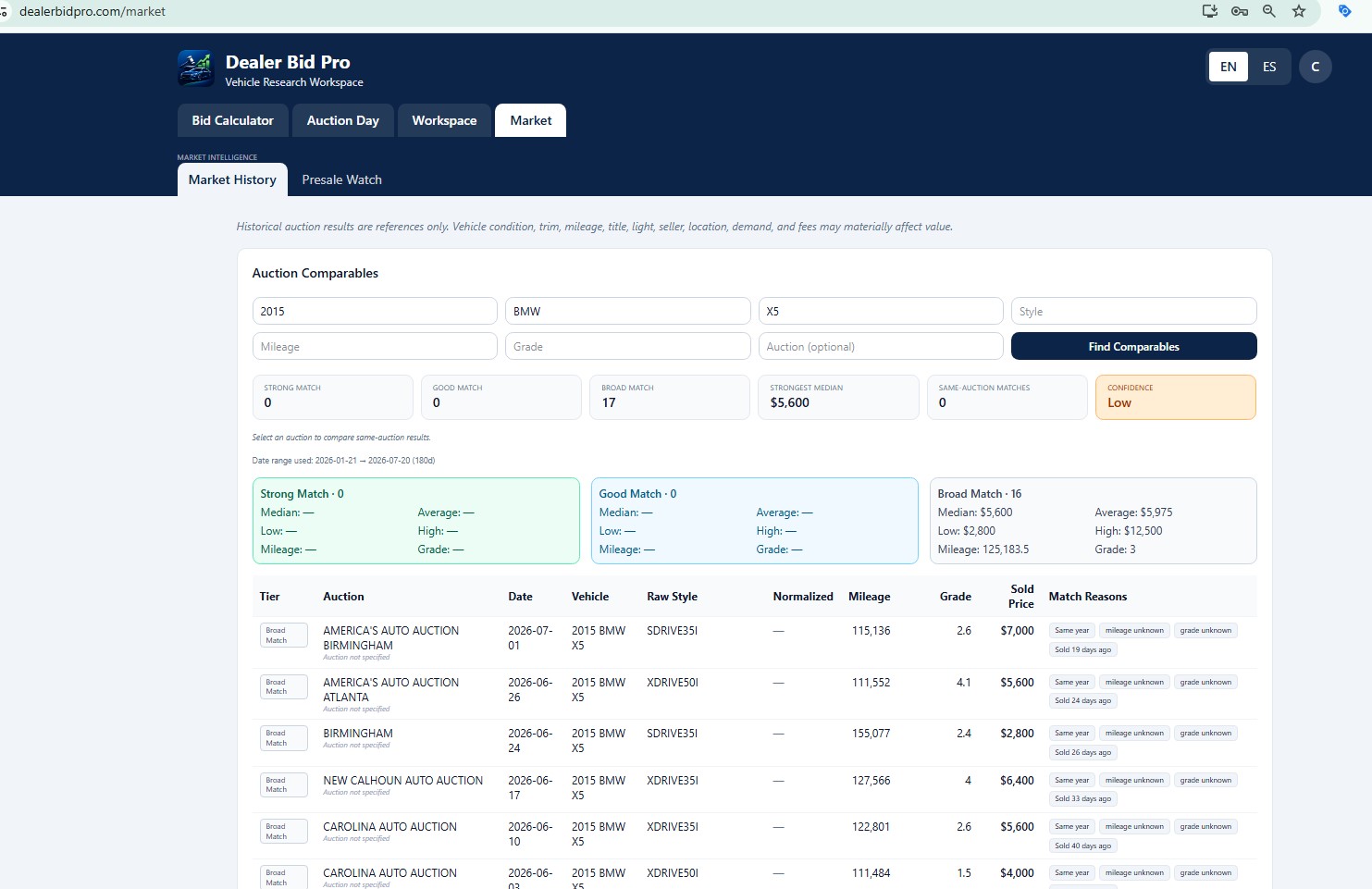Screen dimensions: 1372x889
Task: Click the Find Comparables button
Action: pos(1133,346)
